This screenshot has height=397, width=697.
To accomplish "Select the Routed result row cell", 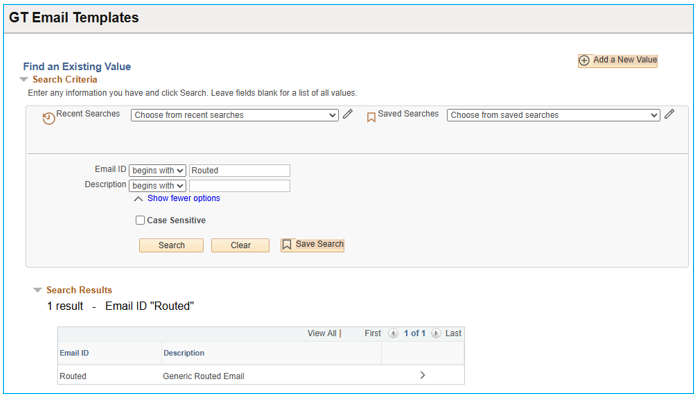I will [x=73, y=376].
